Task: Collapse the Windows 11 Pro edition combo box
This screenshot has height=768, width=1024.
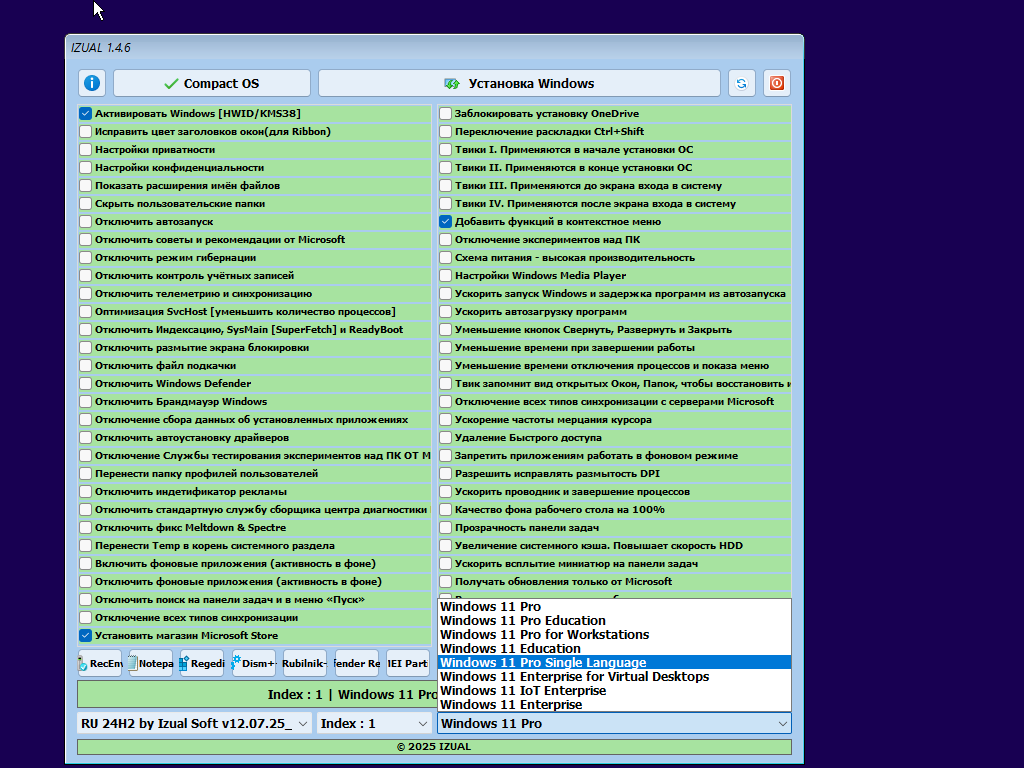Action: [614, 724]
